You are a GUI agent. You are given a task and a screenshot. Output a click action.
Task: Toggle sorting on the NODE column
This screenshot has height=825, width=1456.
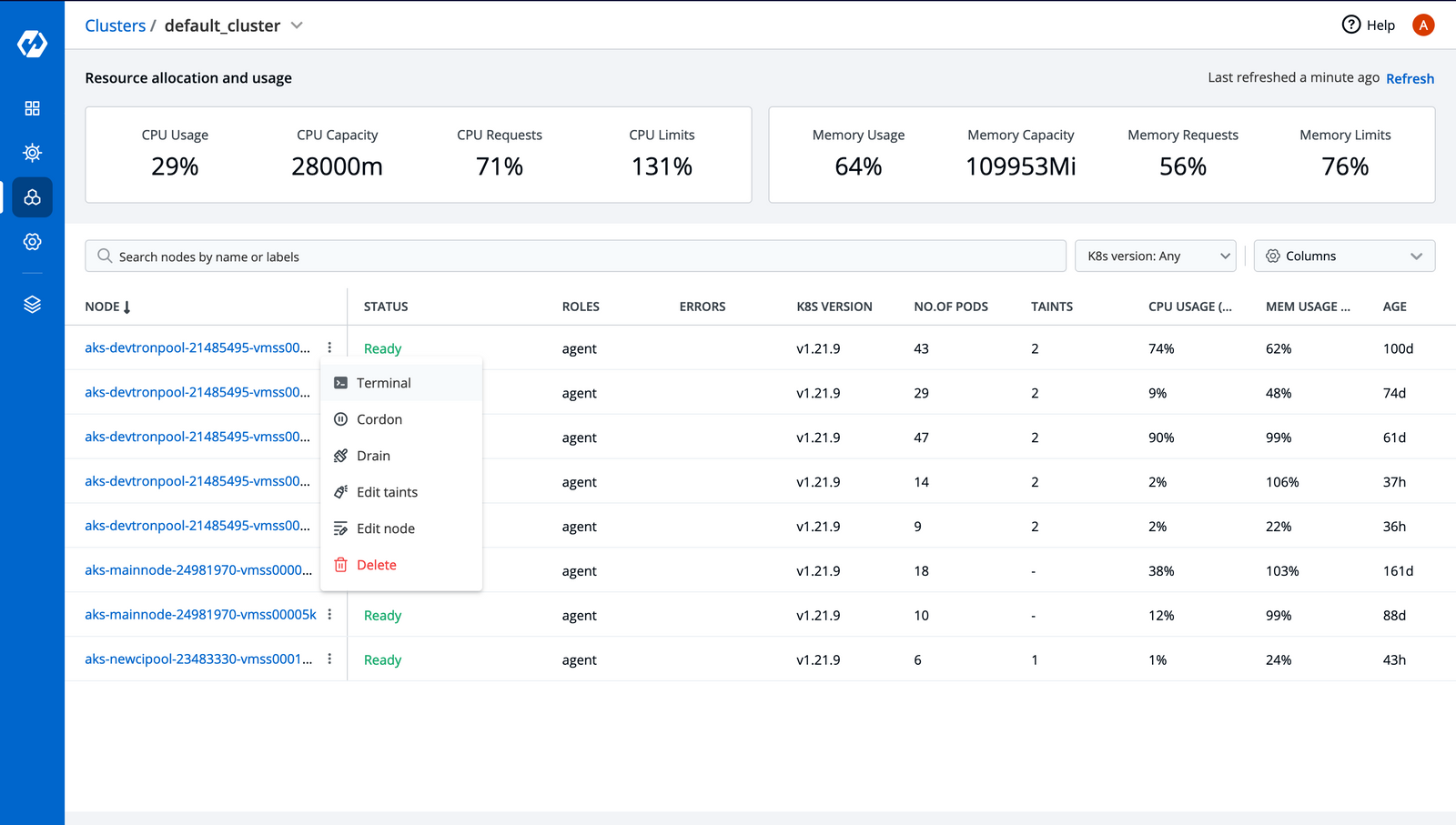(x=107, y=307)
